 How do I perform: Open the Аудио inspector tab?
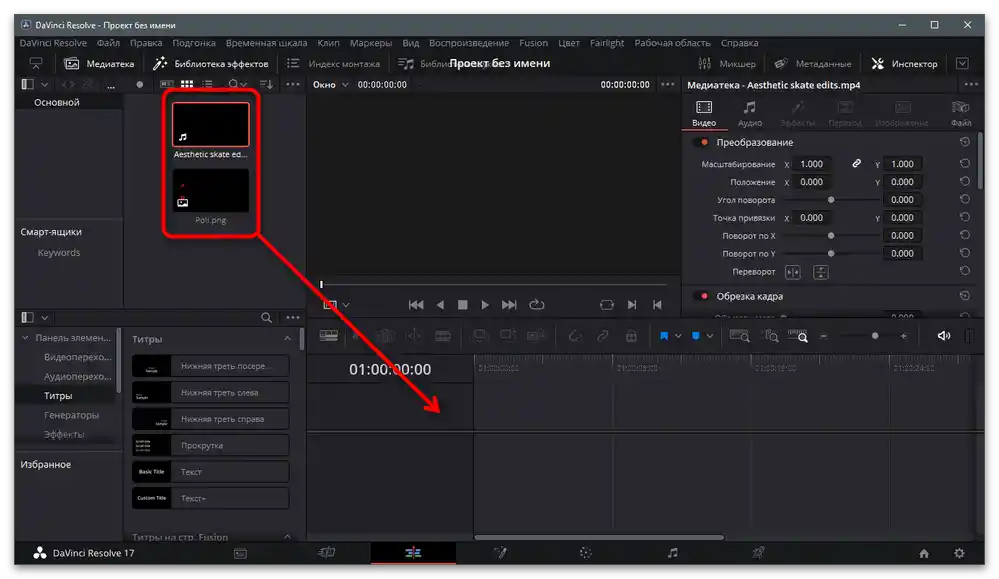(x=749, y=113)
